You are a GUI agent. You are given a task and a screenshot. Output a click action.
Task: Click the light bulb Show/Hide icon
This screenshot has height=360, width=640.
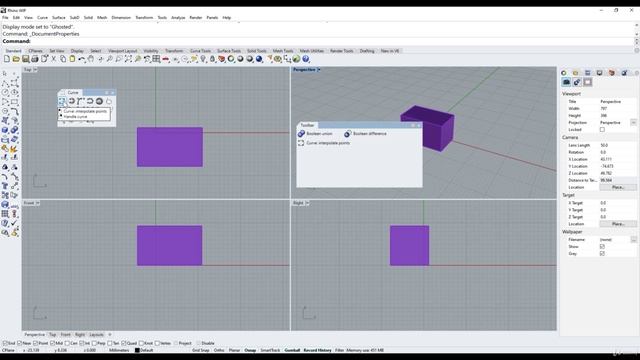pos(203,59)
